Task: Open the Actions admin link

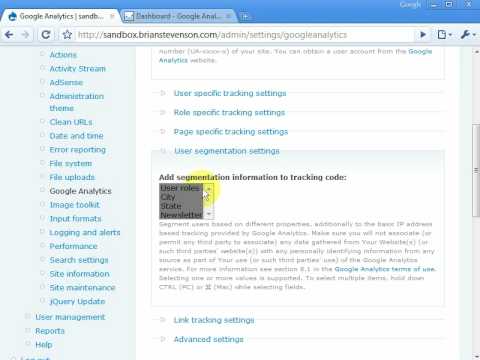Action: [63, 55]
